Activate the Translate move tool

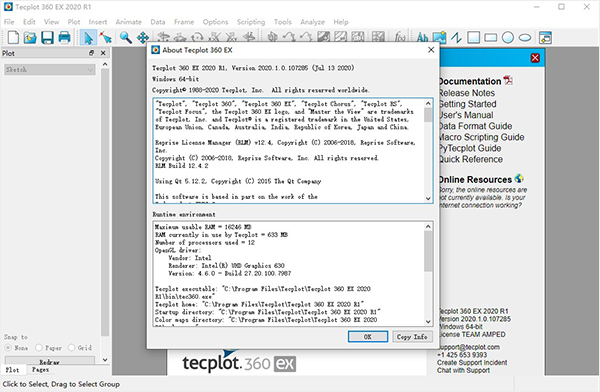click(x=143, y=38)
